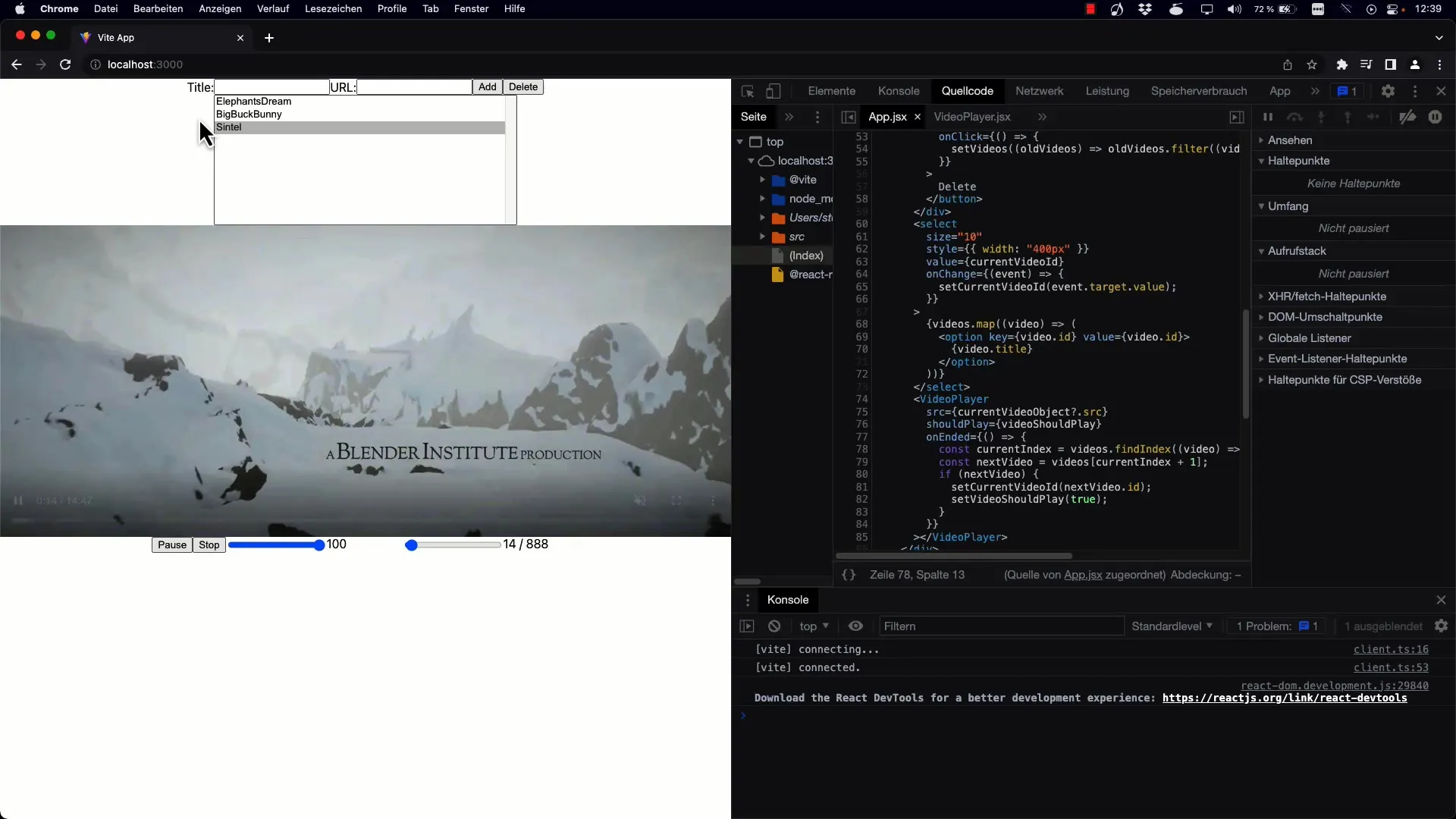Image resolution: width=1456 pixels, height=819 pixels.
Task: Toggle the Umfang debugger section
Action: tap(1261, 206)
